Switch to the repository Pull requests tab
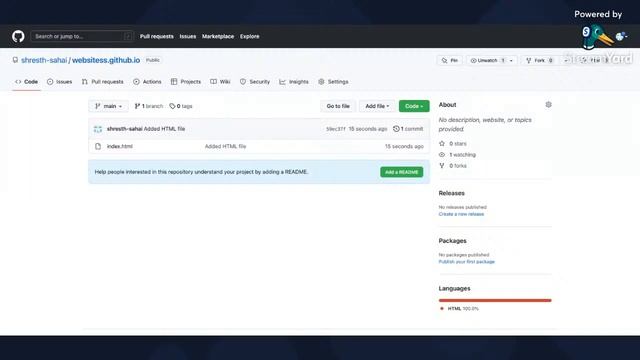The image size is (640, 360). (x=102, y=82)
